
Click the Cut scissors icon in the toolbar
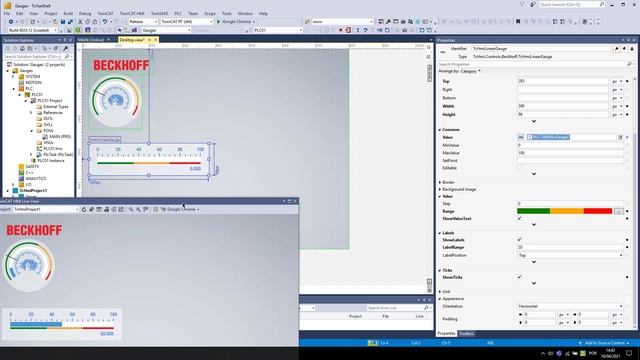pos(80,22)
